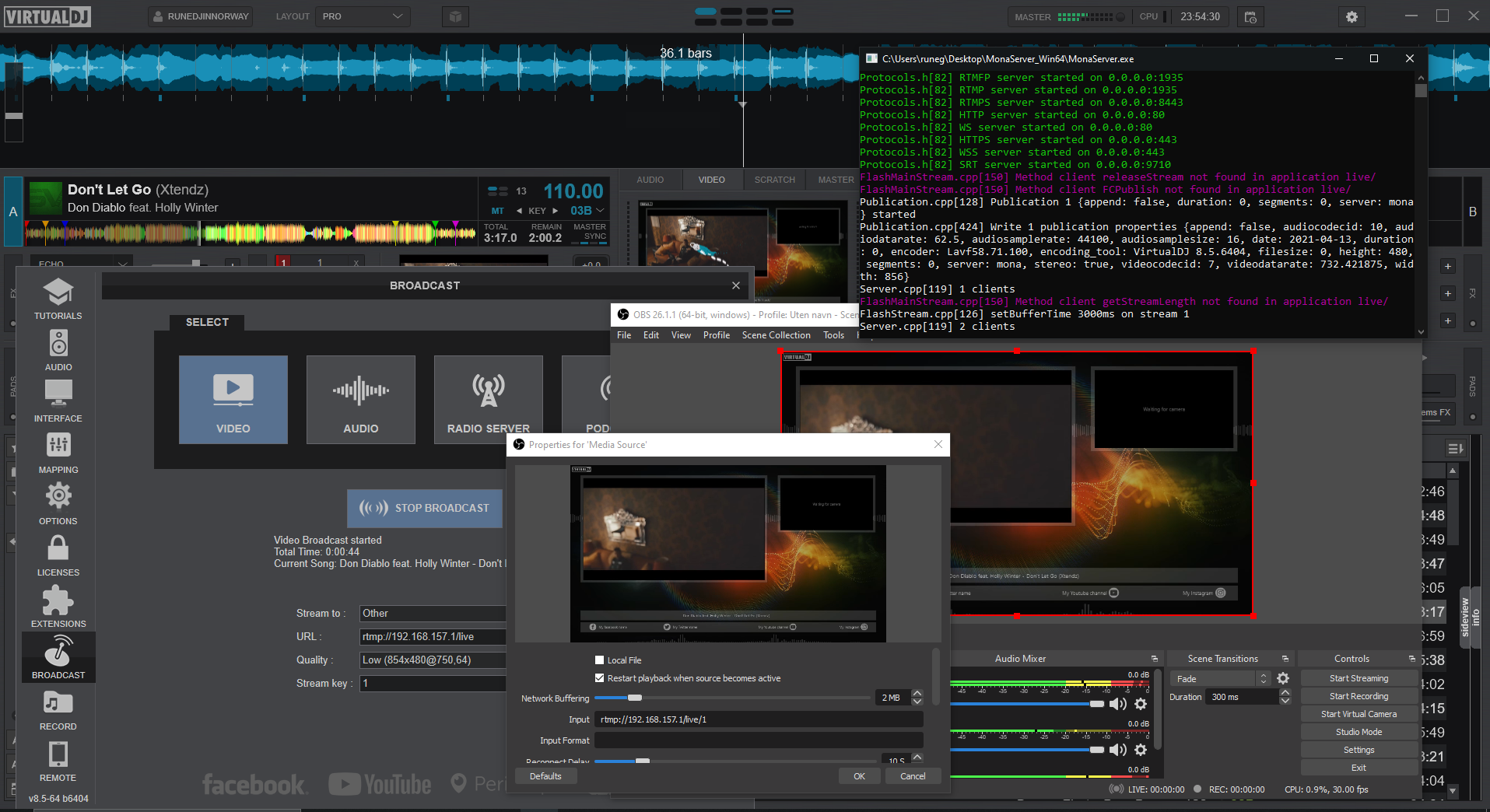This screenshot has width=1490, height=812.
Task: Switch to VirtualDJ Video tab
Action: click(711, 180)
